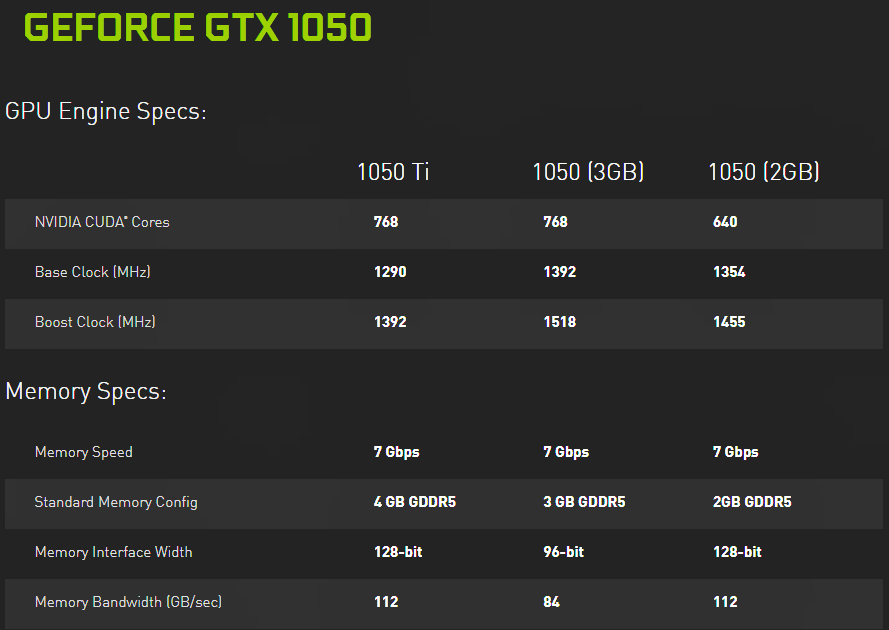Image resolution: width=889 pixels, height=630 pixels.
Task: Click the NVIDIA CUDA Cores row label
Action: (102, 222)
